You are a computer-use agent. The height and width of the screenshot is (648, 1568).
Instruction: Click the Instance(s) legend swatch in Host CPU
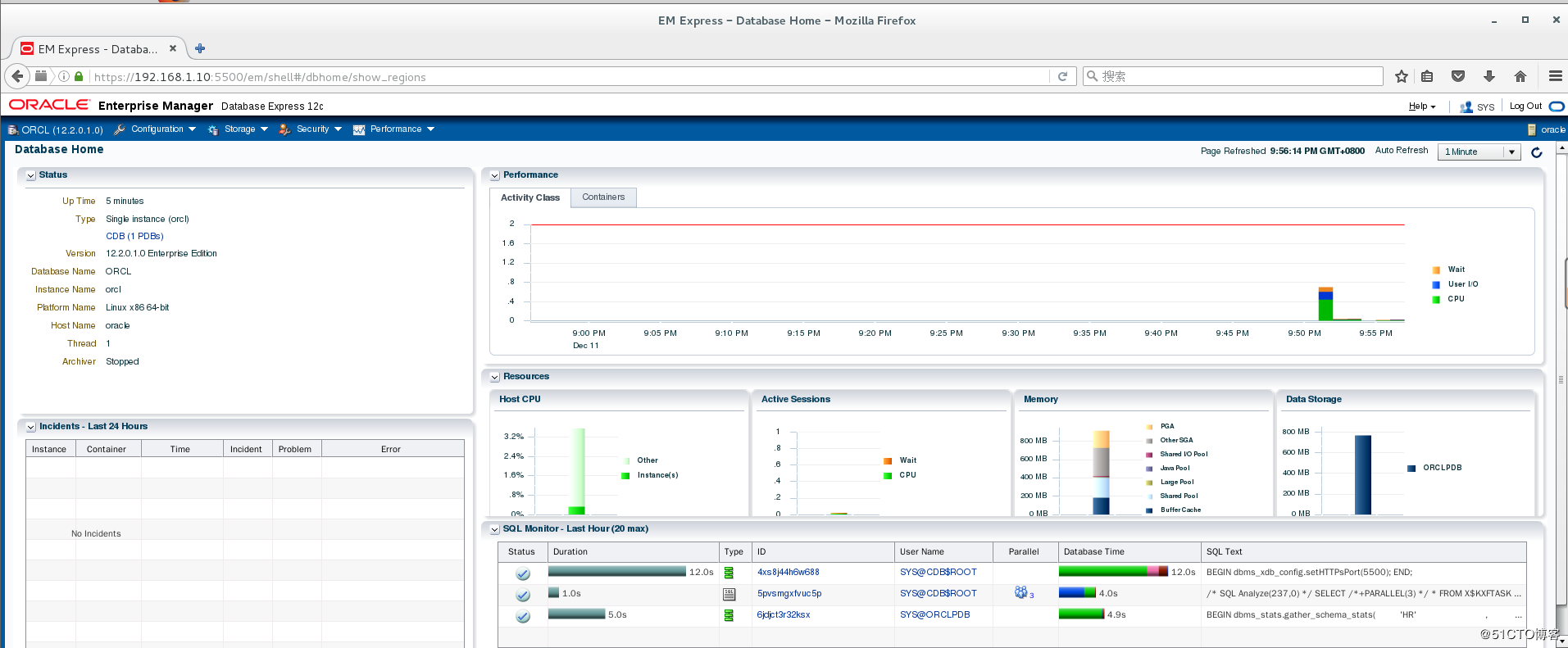(625, 475)
